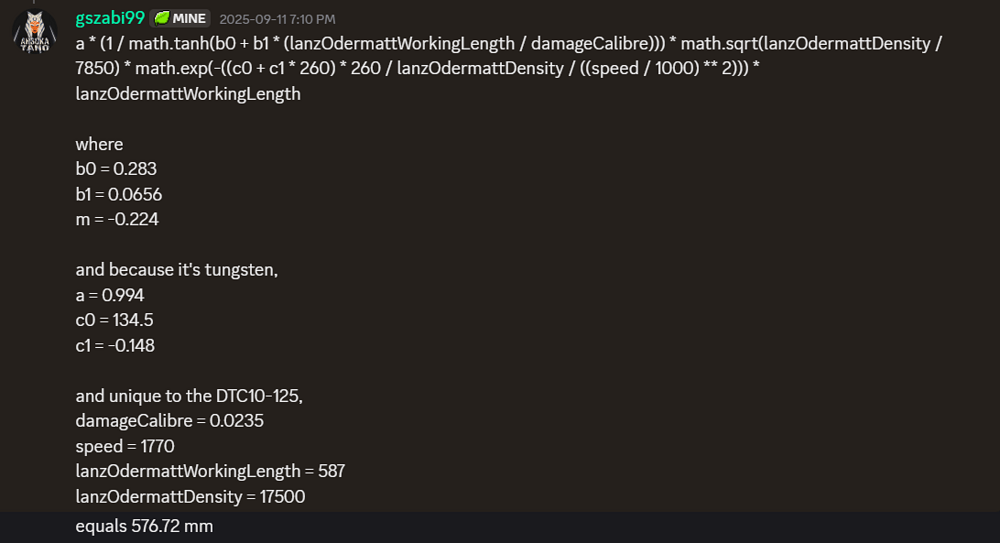Click the "lanzOdermattDensity = 17500" line
This screenshot has height=543, width=1000.
(x=190, y=496)
